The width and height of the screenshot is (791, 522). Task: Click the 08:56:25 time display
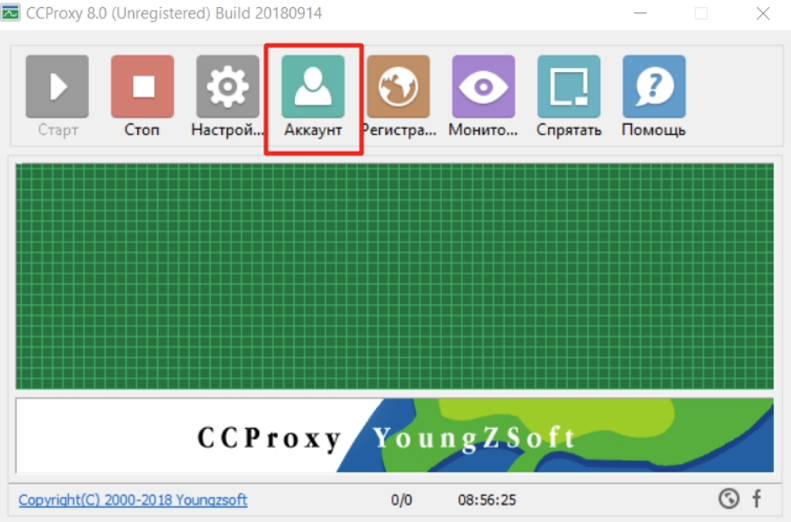(x=487, y=500)
